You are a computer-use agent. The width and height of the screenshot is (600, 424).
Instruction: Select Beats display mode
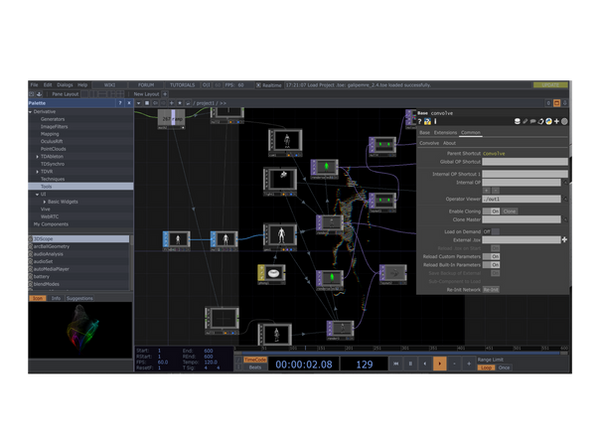[255, 367]
